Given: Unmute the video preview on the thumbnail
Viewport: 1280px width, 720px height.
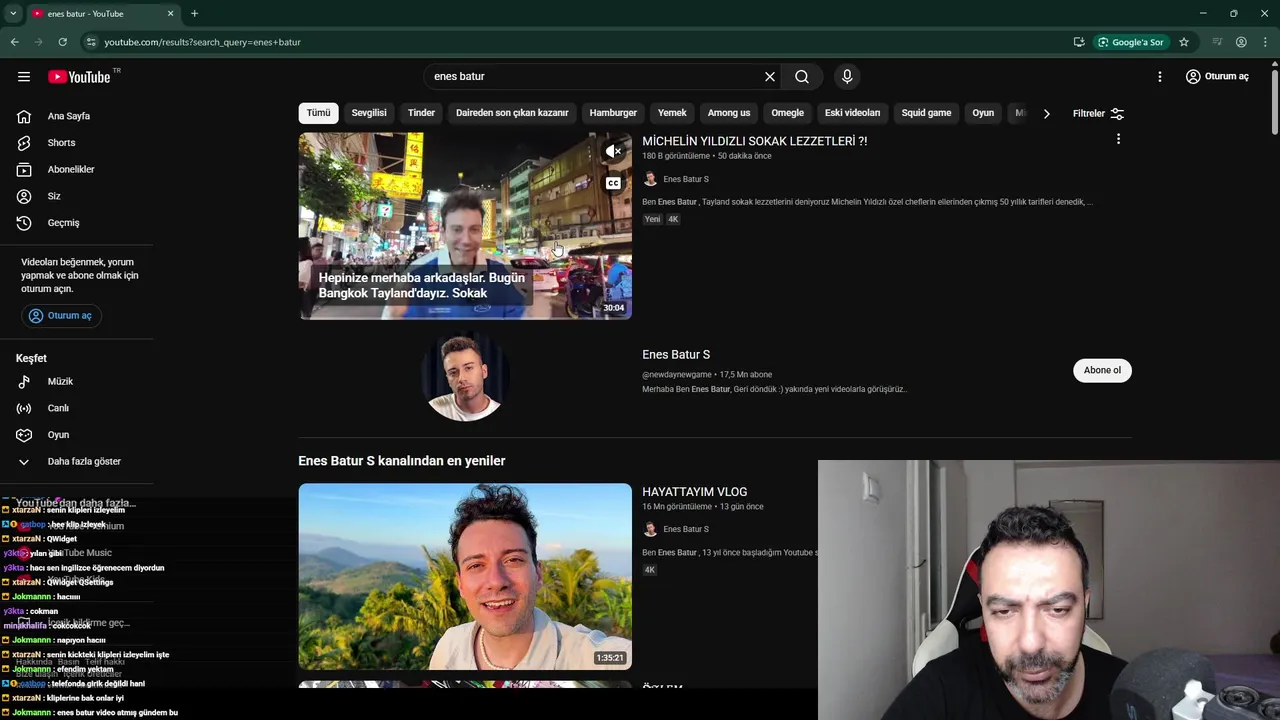Looking at the screenshot, I should click(613, 151).
